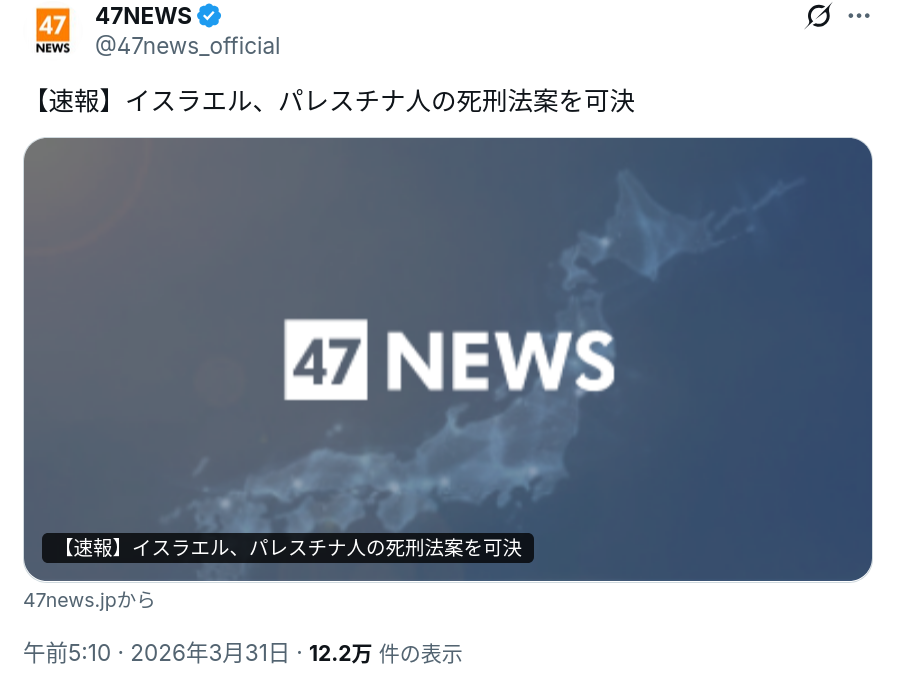Open the 47NEWS orange profile avatar
The image size is (897, 690).
point(53,31)
